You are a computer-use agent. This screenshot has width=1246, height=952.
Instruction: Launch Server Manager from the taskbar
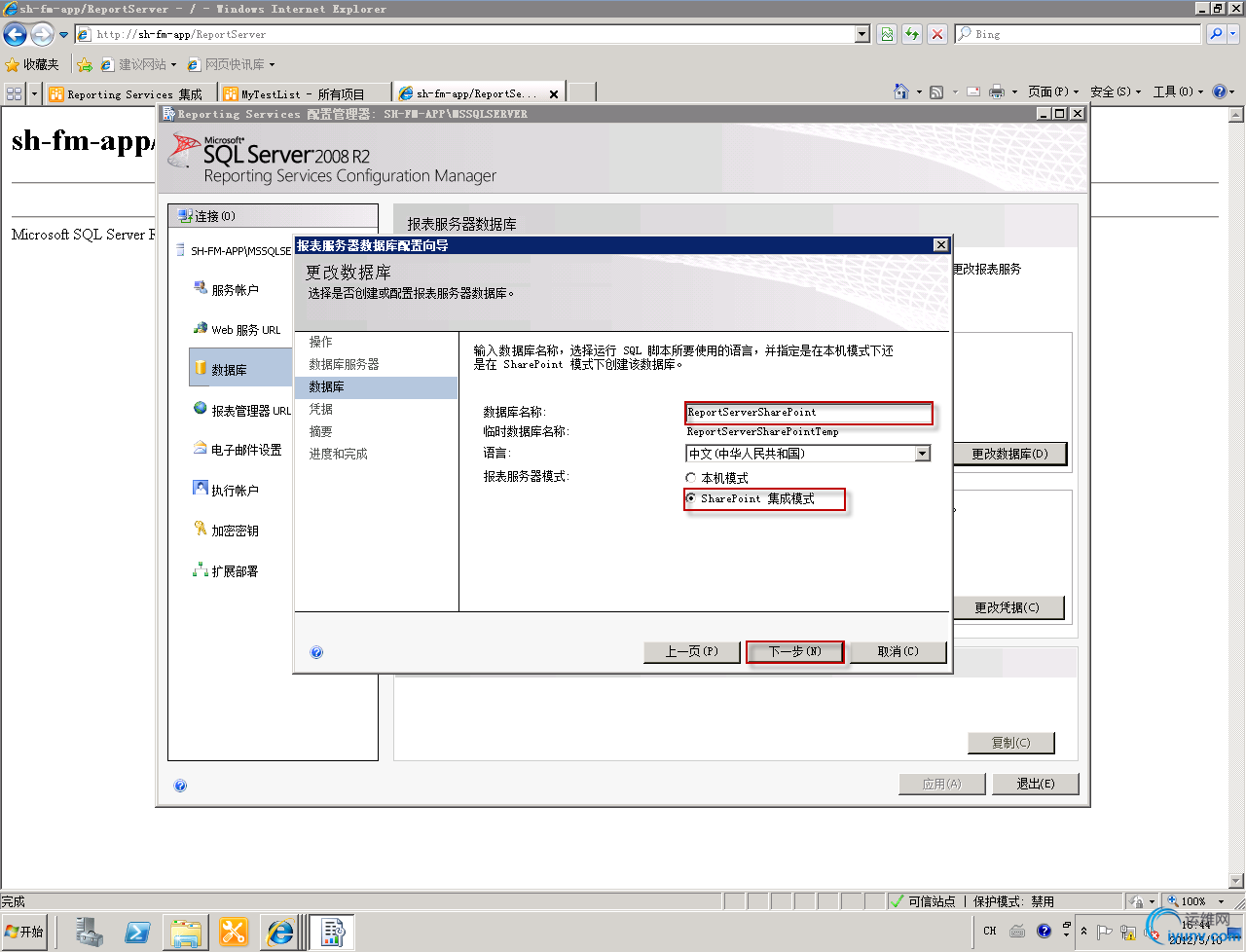point(90,932)
